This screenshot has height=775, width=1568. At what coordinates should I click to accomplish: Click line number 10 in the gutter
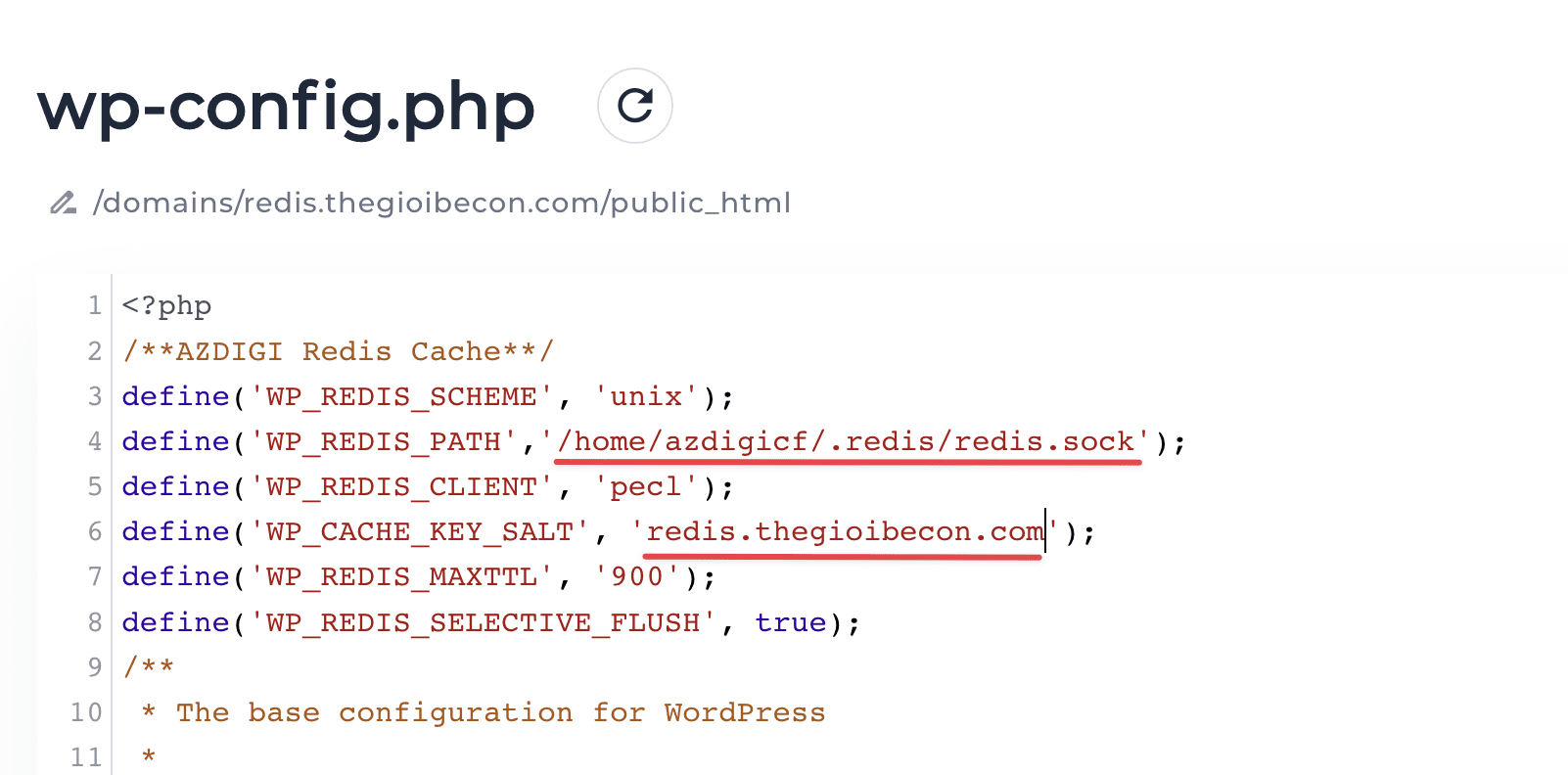click(86, 712)
